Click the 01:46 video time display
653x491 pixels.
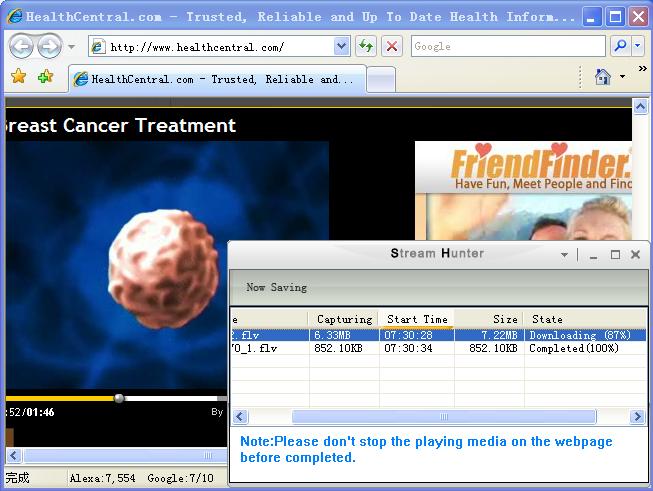[40, 412]
